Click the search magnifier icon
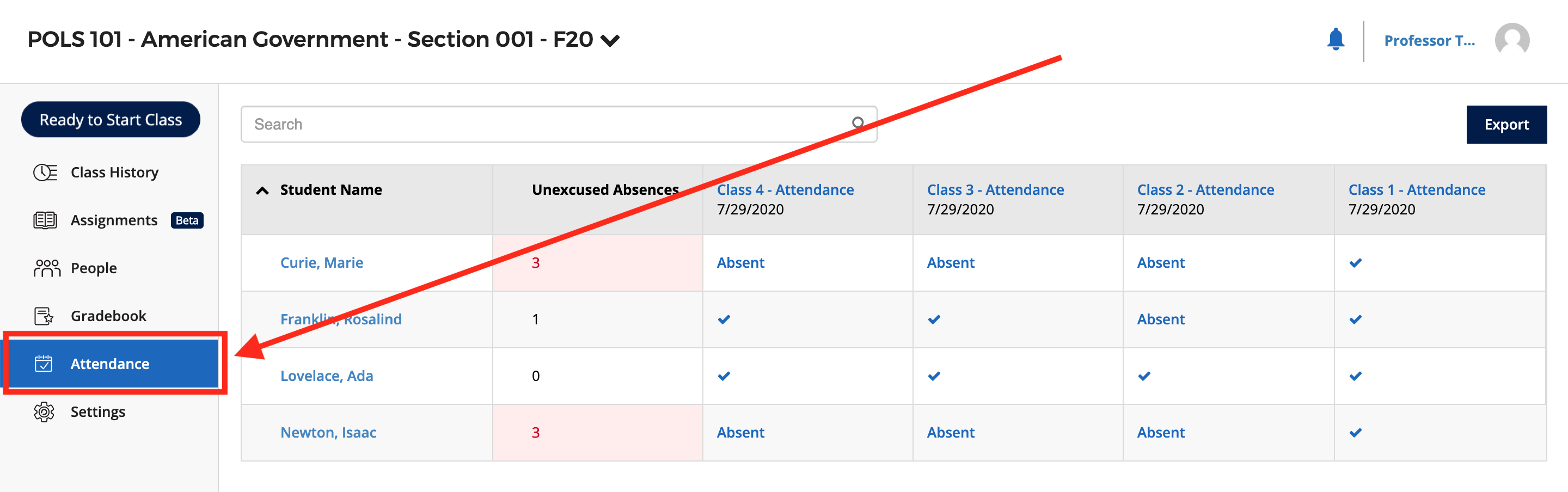Viewport: 1568px width, 492px height. point(858,123)
